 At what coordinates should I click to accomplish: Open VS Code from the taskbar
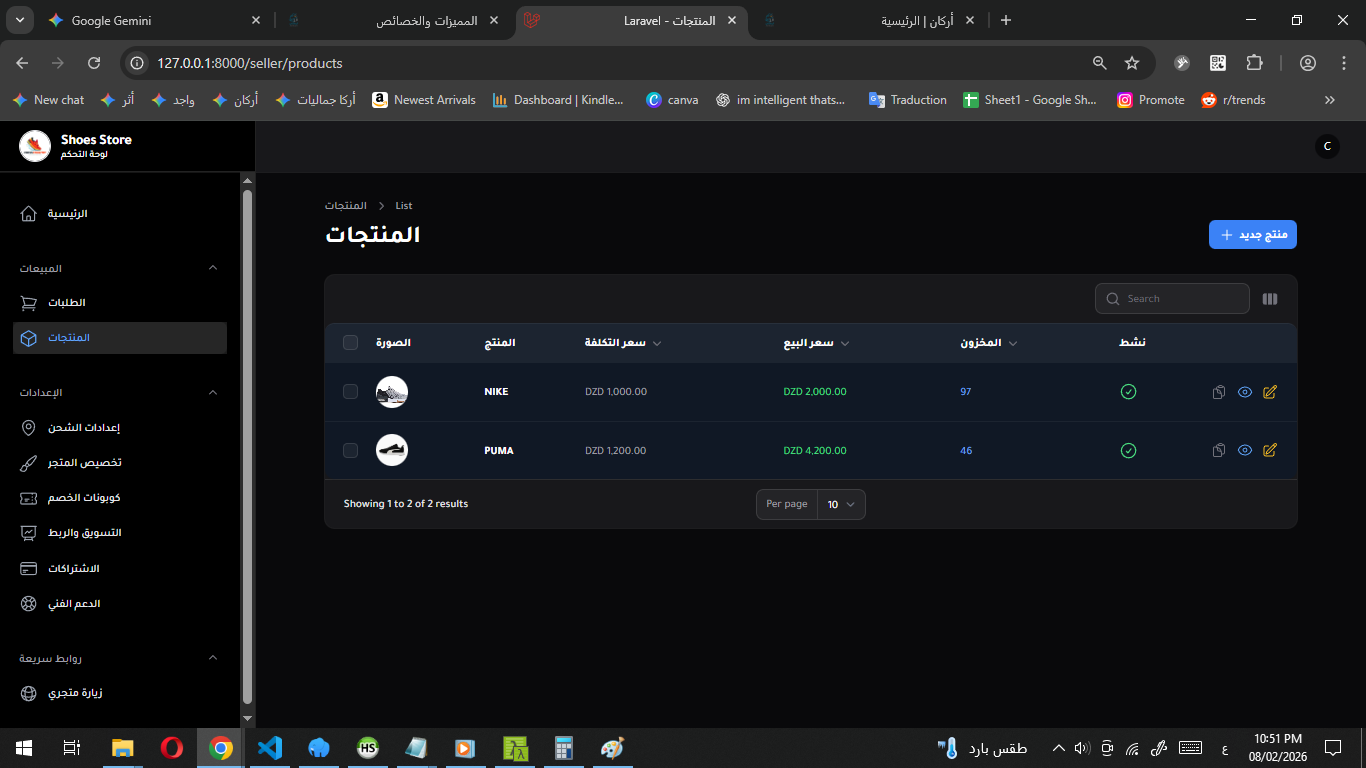pyautogui.click(x=269, y=747)
